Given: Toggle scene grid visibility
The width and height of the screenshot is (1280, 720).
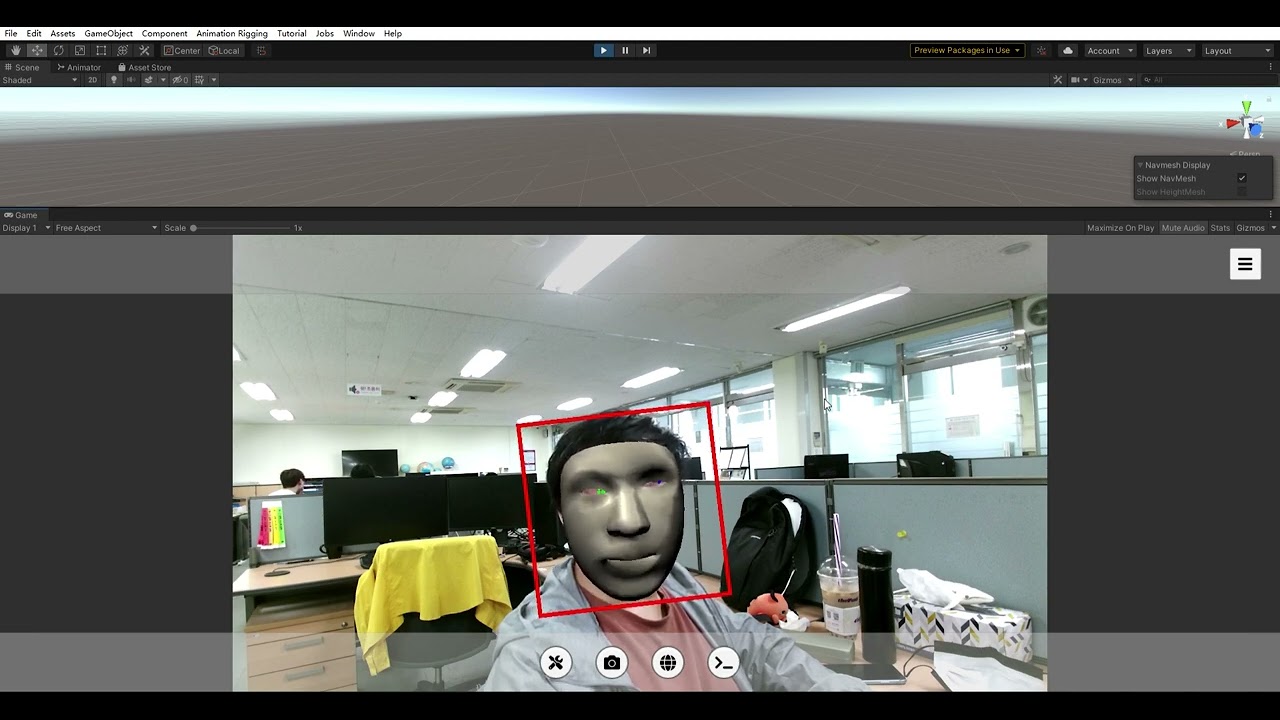Looking at the screenshot, I should [199, 80].
